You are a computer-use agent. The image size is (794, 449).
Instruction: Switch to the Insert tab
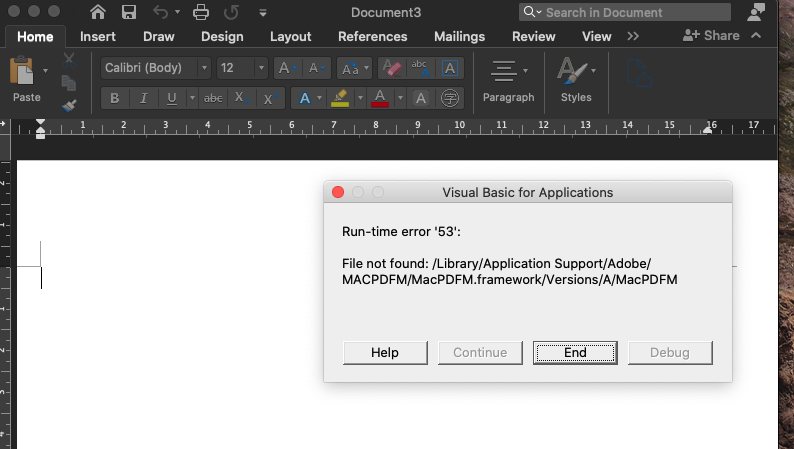tap(98, 36)
